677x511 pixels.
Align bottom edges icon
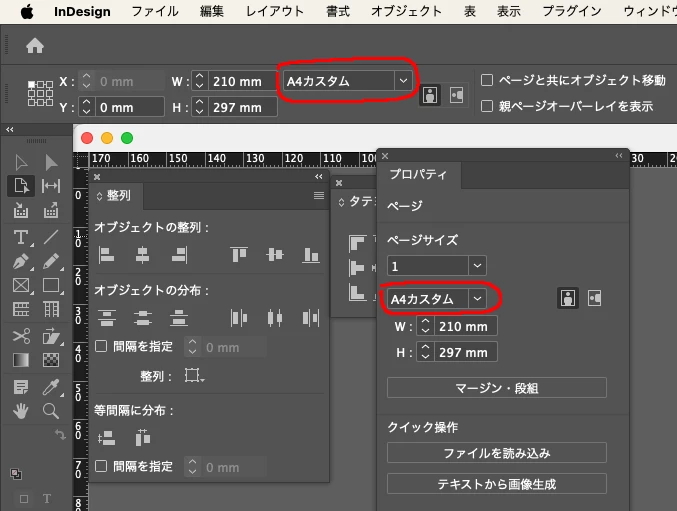click(x=311, y=255)
